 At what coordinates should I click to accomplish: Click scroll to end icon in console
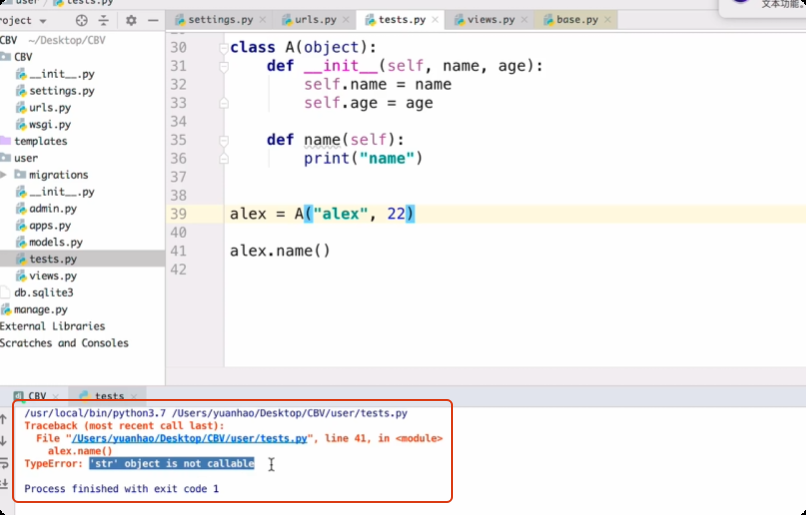click(4, 484)
